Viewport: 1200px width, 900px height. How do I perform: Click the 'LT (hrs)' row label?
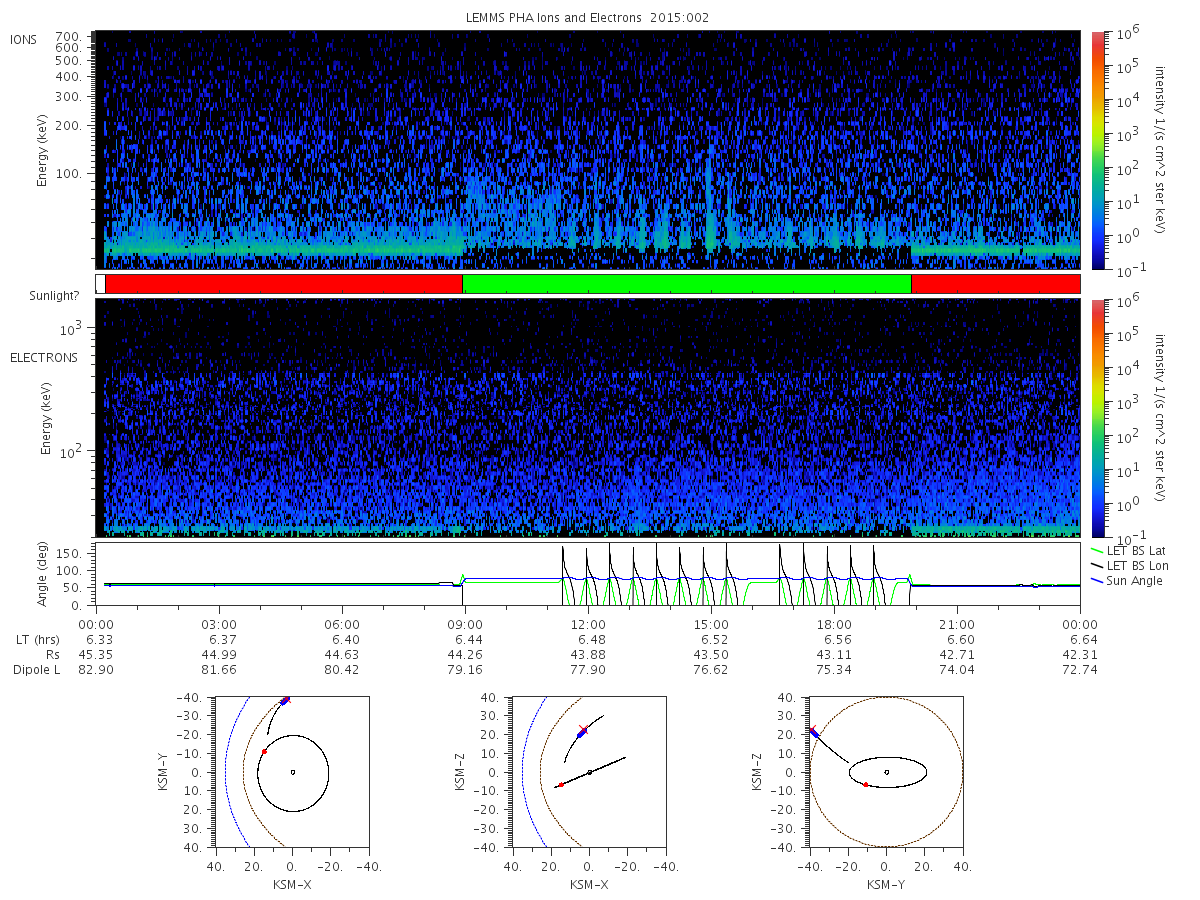coord(37,640)
